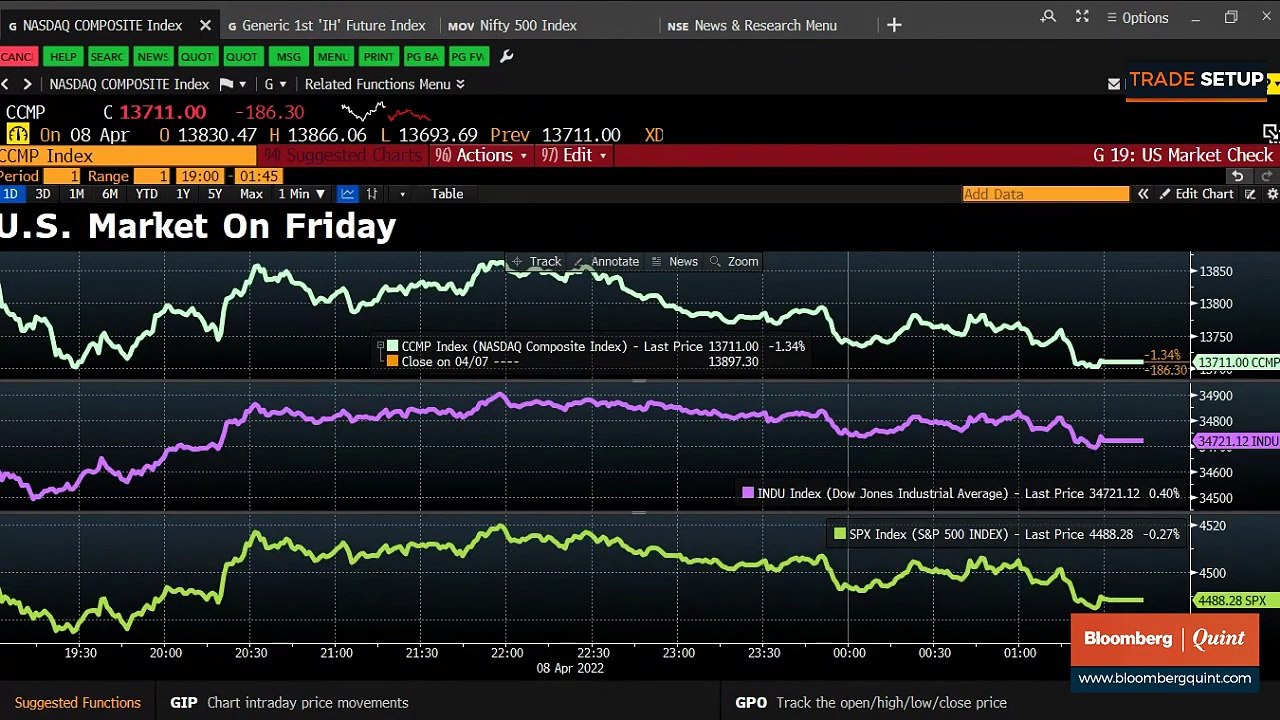Click the 19:00 start time field
Image resolution: width=1280 pixels, height=720 pixels.
click(200, 176)
